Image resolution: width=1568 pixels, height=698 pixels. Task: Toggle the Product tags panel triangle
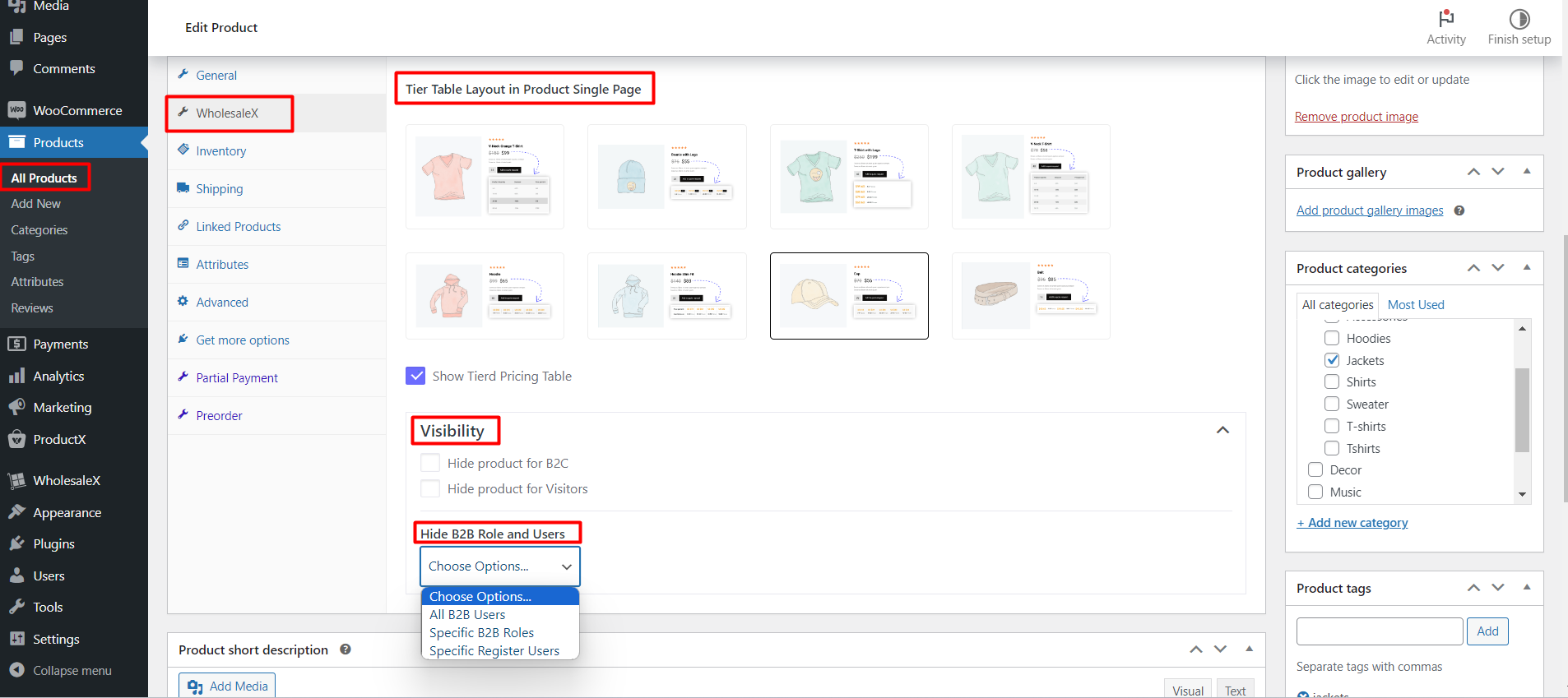click(1527, 587)
